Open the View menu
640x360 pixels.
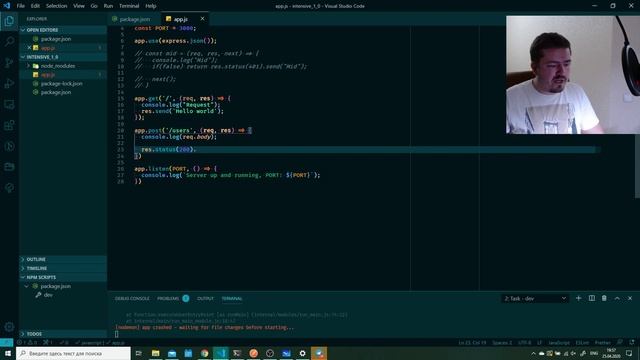point(79,6)
